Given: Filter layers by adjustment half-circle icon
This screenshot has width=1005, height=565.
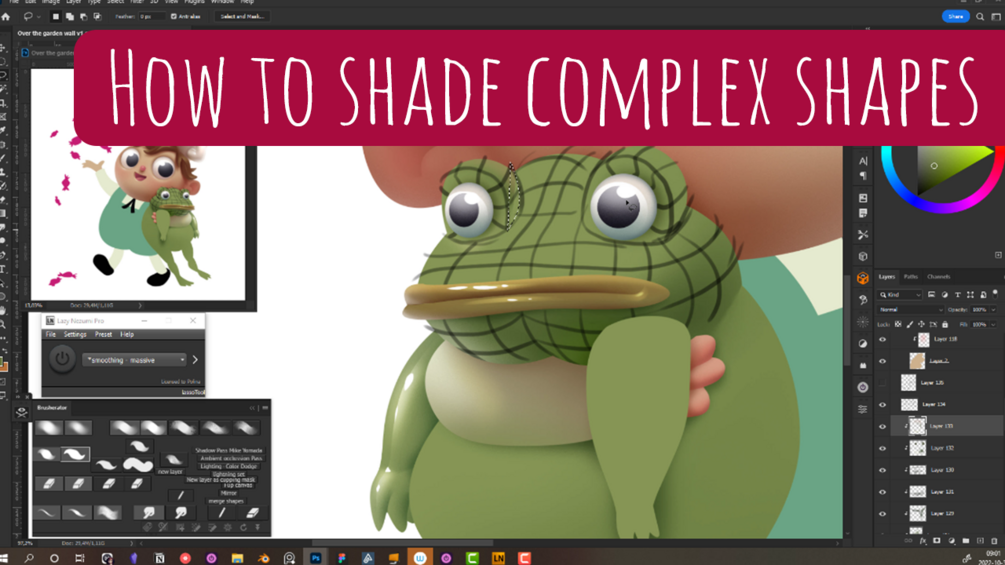Looking at the screenshot, I should 945,295.
